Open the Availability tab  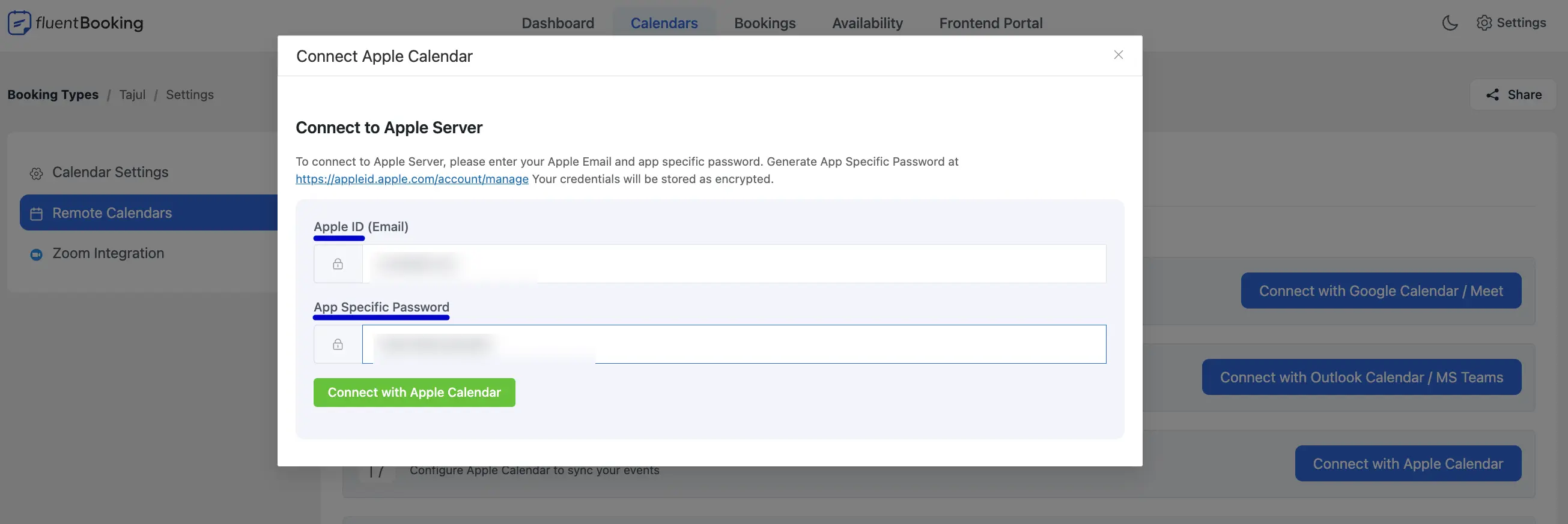(868, 23)
